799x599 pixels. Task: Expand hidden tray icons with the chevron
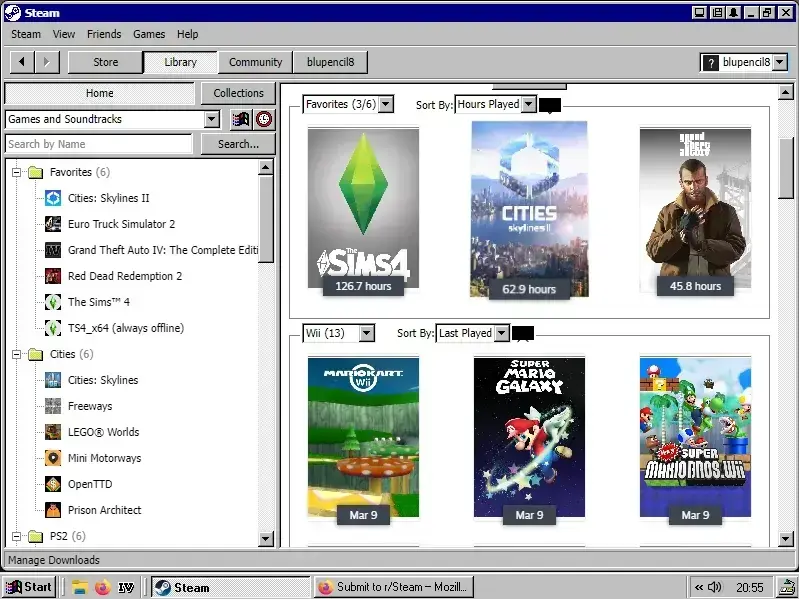[699, 587]
